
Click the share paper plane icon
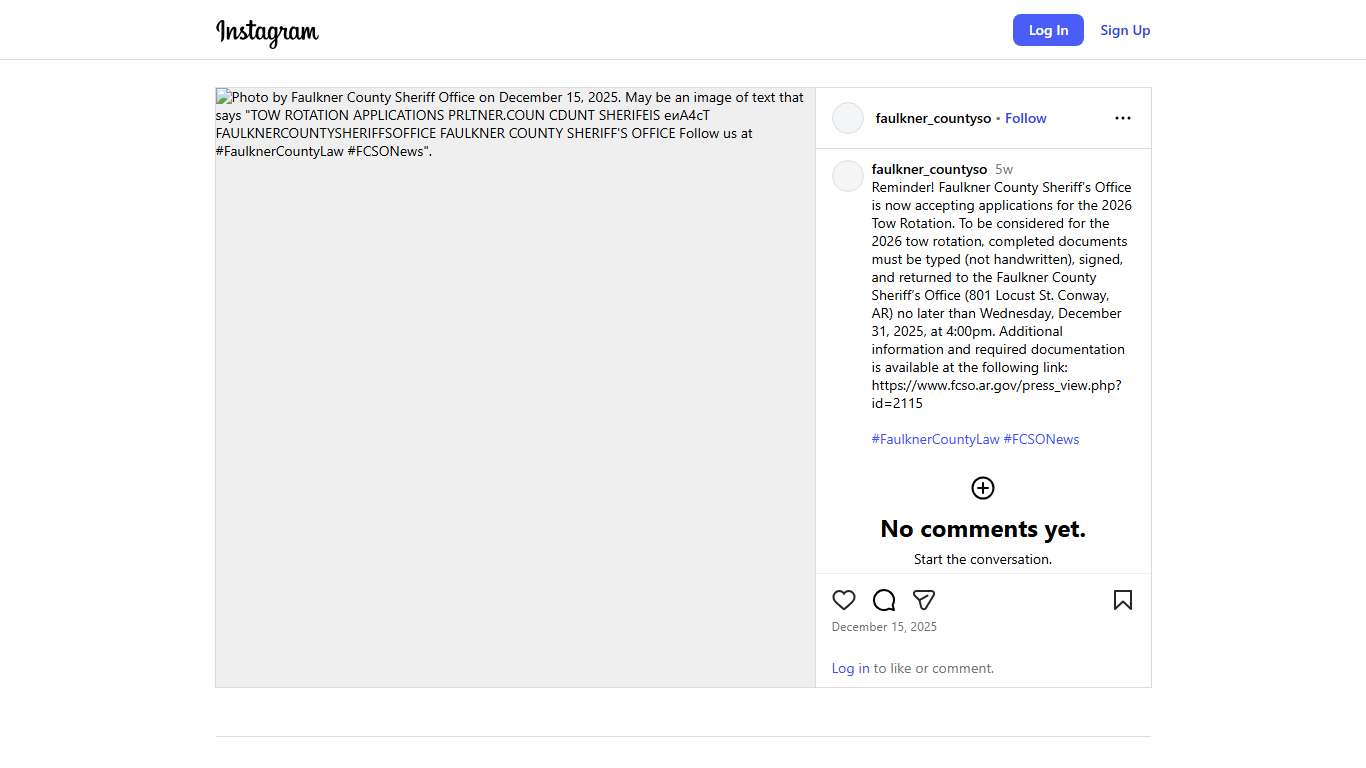click(924, 600)
